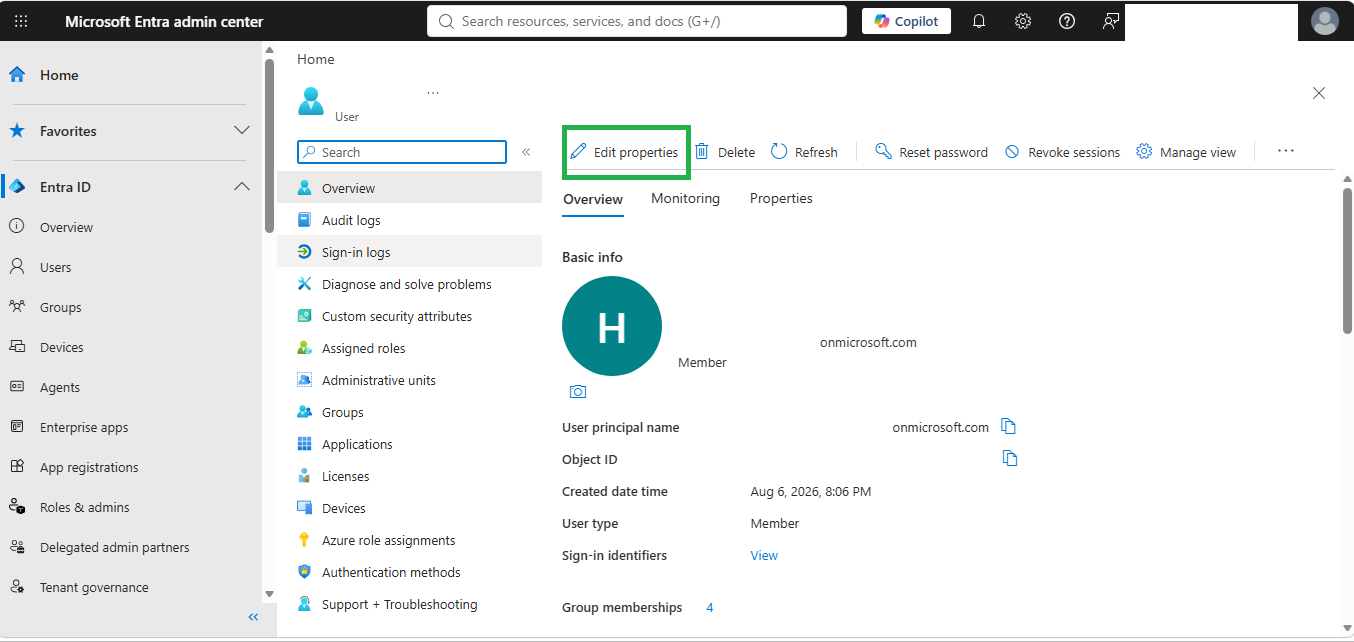Collapse the user menu with double chevron
The image size is (1354, 642).
point(526,152)
